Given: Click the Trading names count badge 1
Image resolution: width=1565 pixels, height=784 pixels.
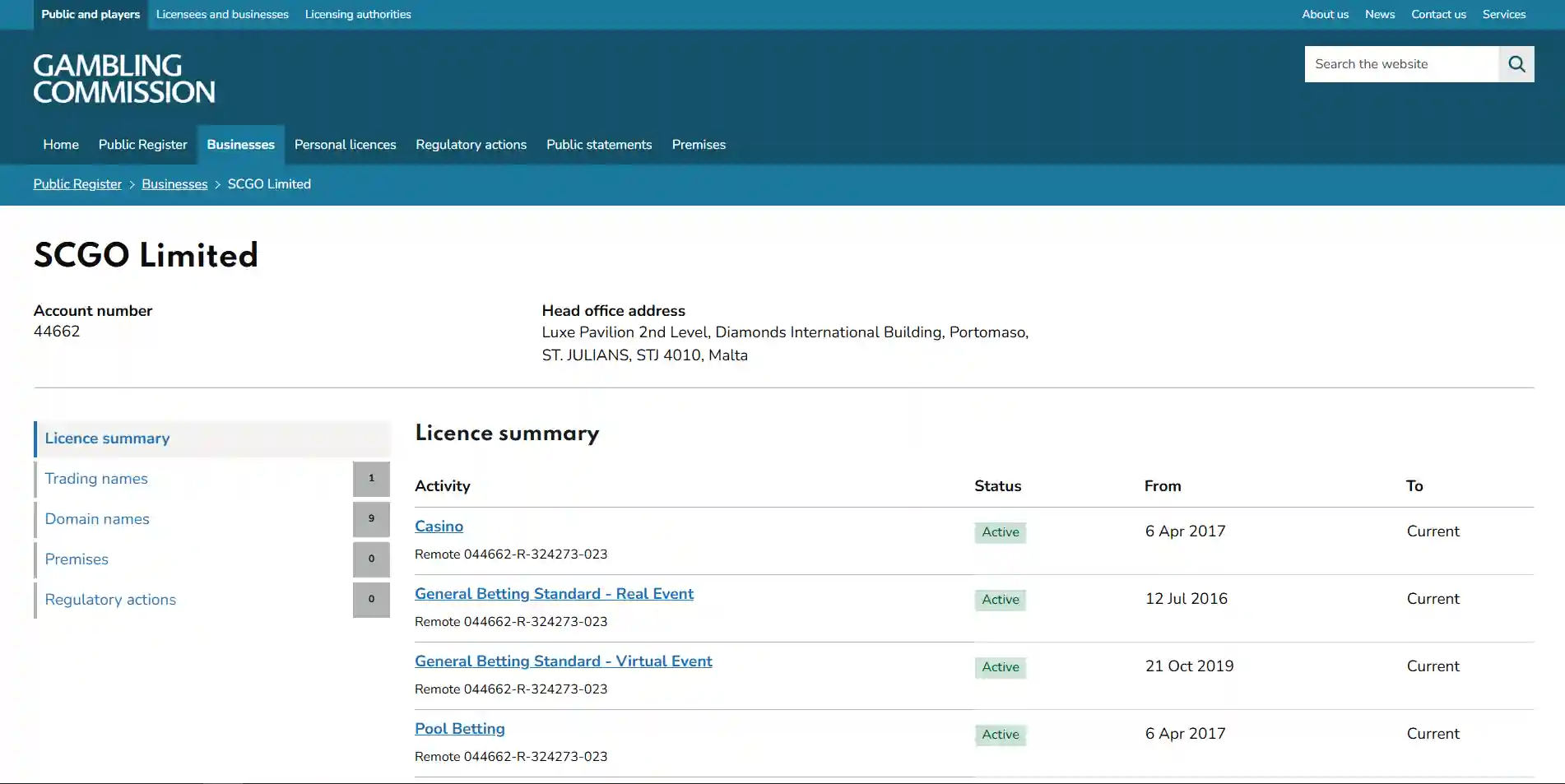Looking at the screenshot, I should pos(371,479).
